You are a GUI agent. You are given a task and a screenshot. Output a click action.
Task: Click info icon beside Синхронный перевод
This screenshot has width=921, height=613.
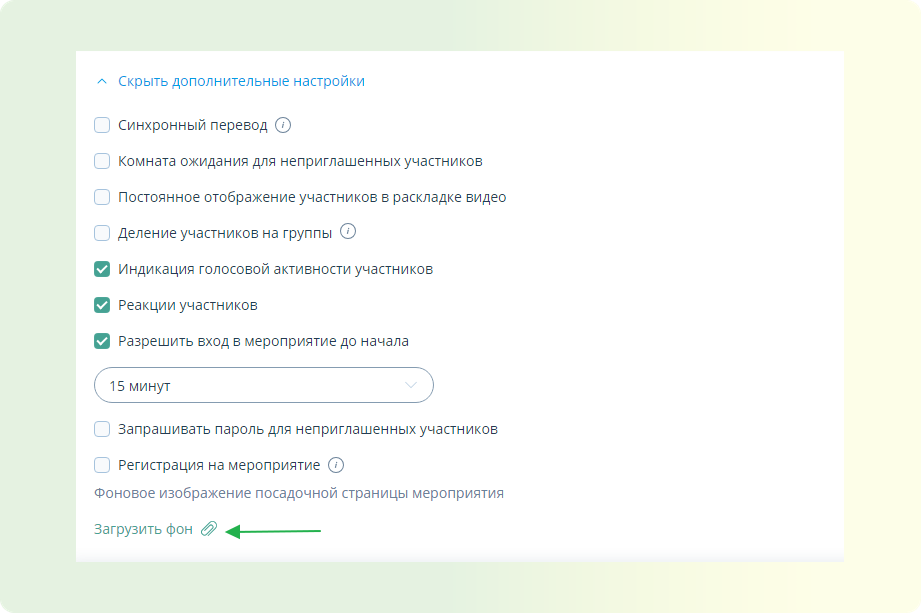coord(283,125)
